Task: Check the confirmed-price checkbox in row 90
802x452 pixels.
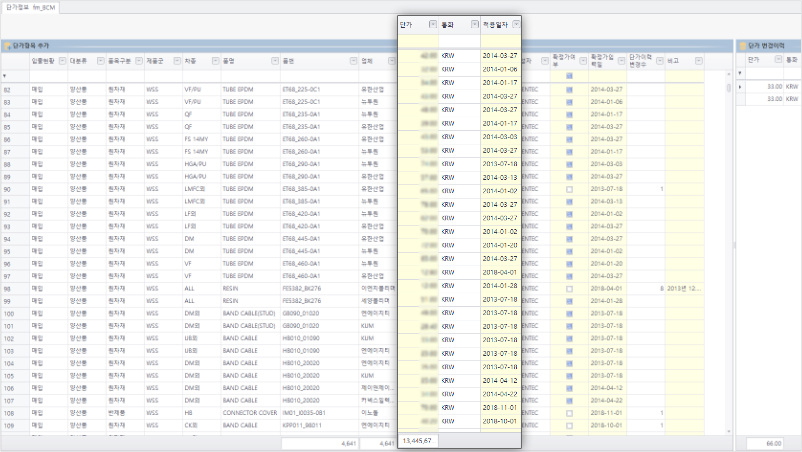Action: click(x=569, y=189)
